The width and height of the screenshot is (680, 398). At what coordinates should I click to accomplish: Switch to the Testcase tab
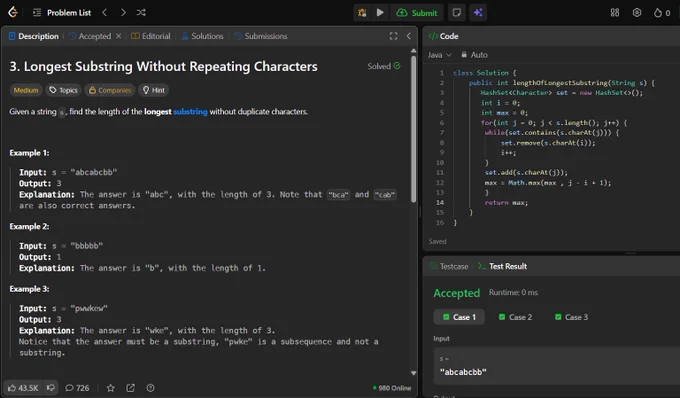point(449,266)
